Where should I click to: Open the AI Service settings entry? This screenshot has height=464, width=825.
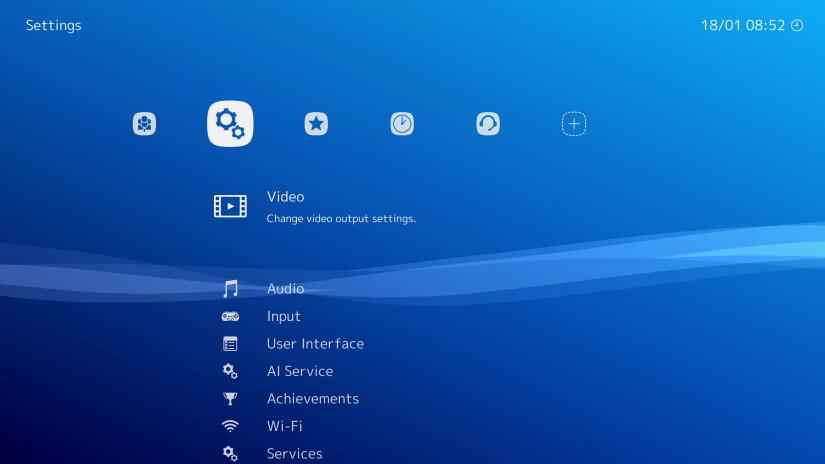click(x=300, y=371)
